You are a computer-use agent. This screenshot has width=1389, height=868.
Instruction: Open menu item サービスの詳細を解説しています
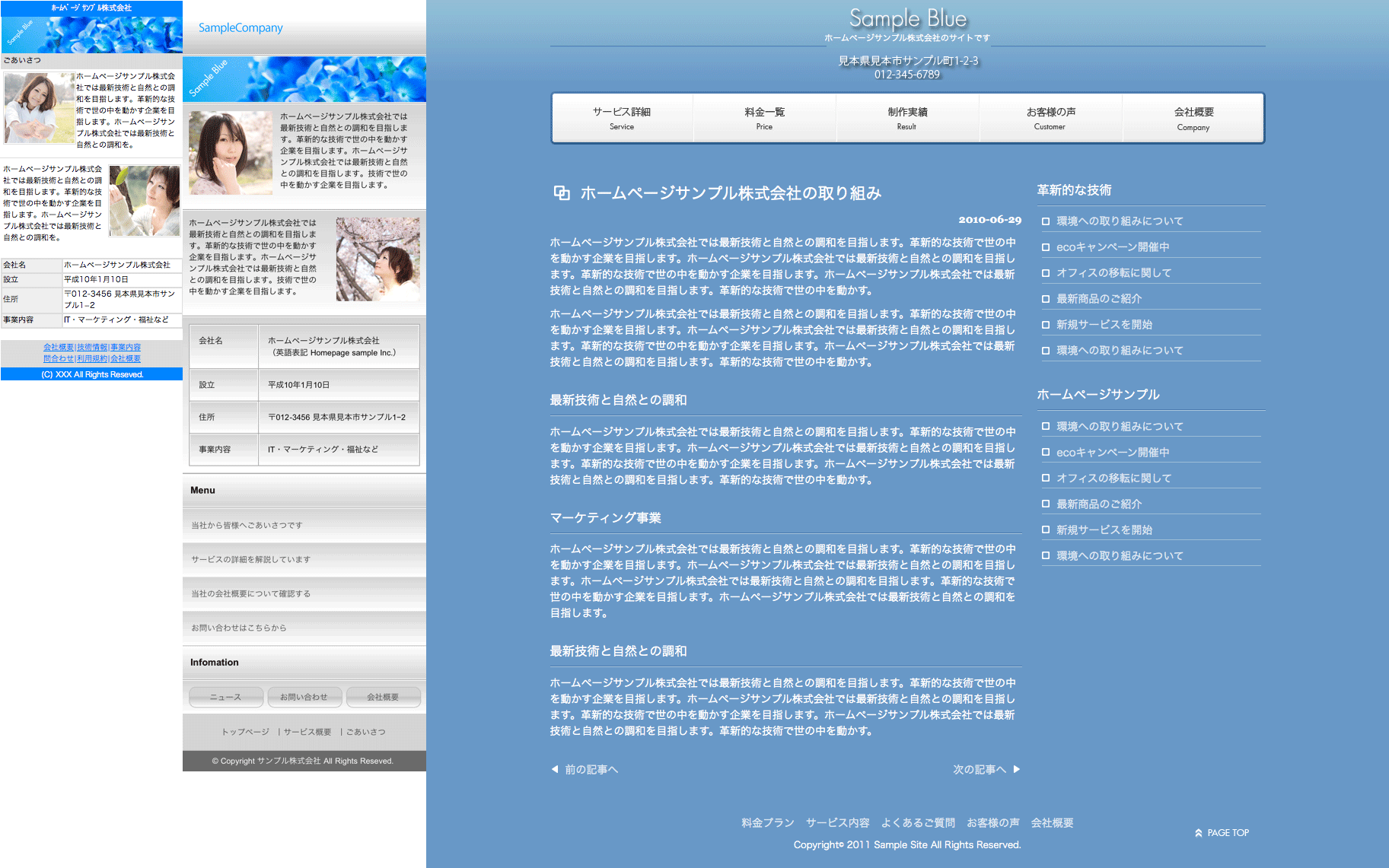coord(250,560)
